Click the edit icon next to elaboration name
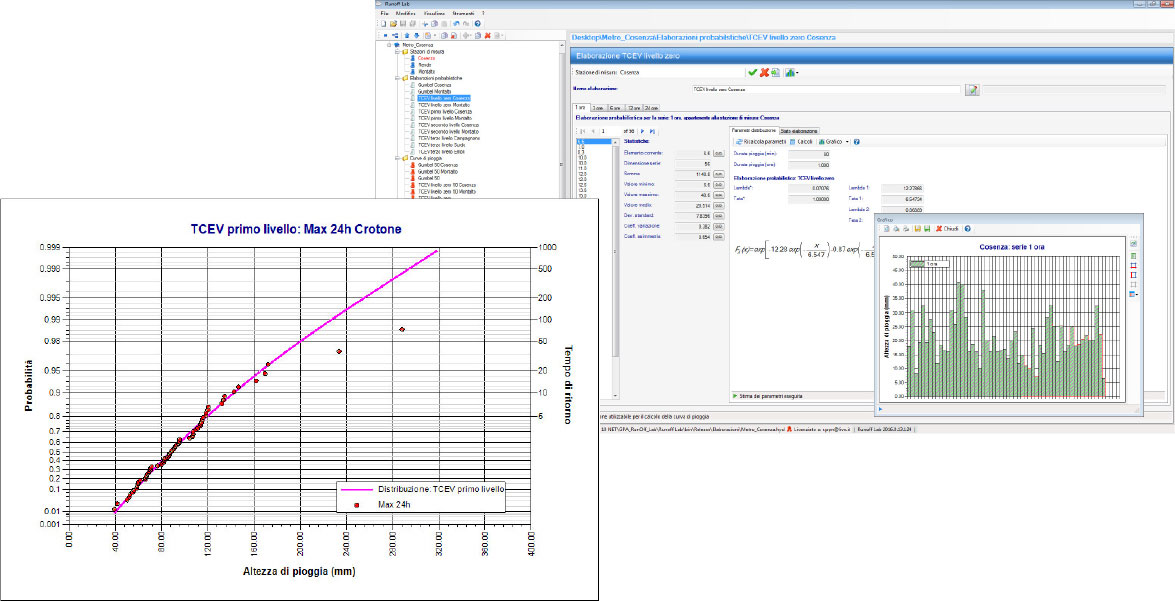This screenshot has height=602, width=1175. (x=971, y=90)
